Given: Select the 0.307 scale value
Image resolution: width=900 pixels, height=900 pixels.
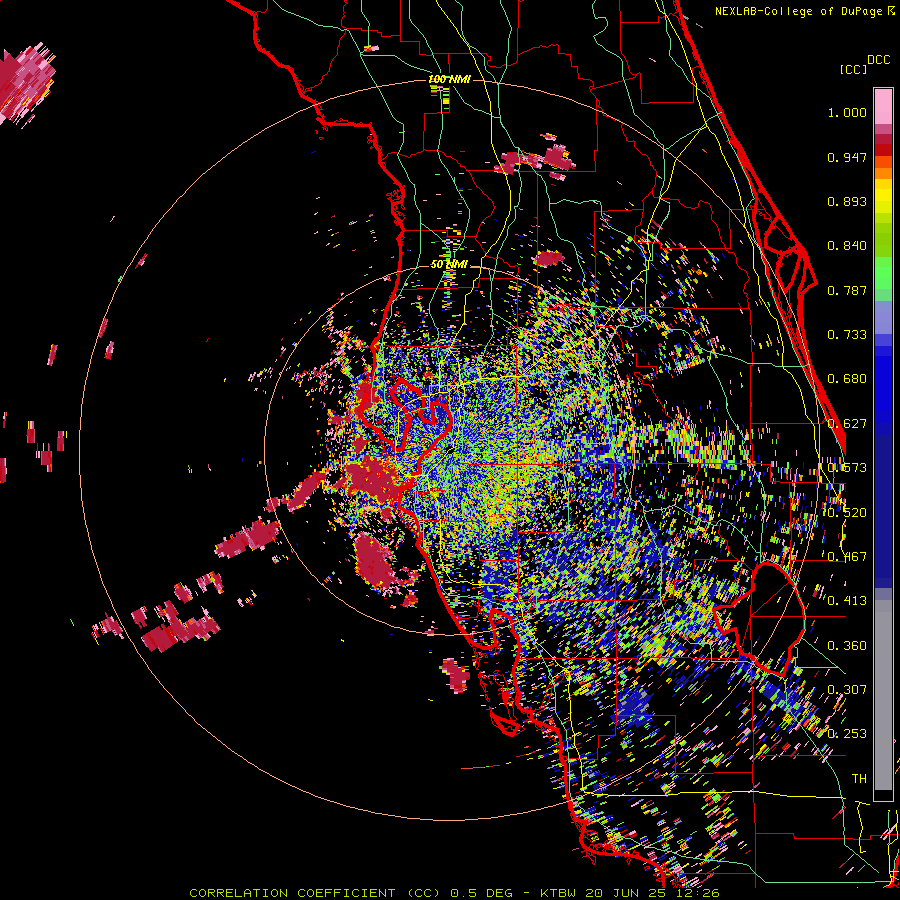Looking at the screenshot, I should pyautogui.click(x=847, y=689).
